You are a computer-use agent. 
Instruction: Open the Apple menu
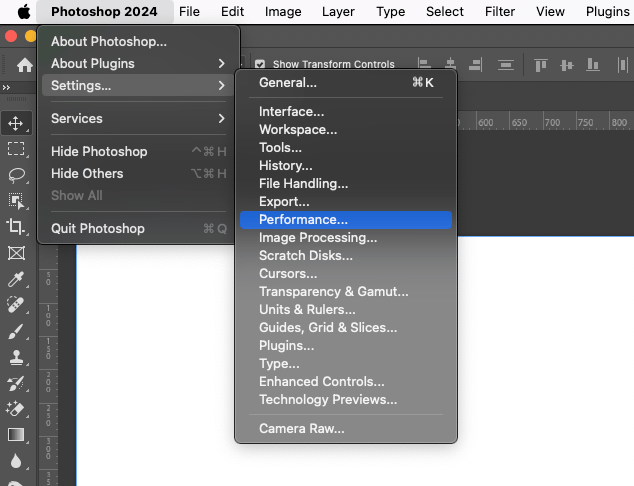[x=24, y=12]
